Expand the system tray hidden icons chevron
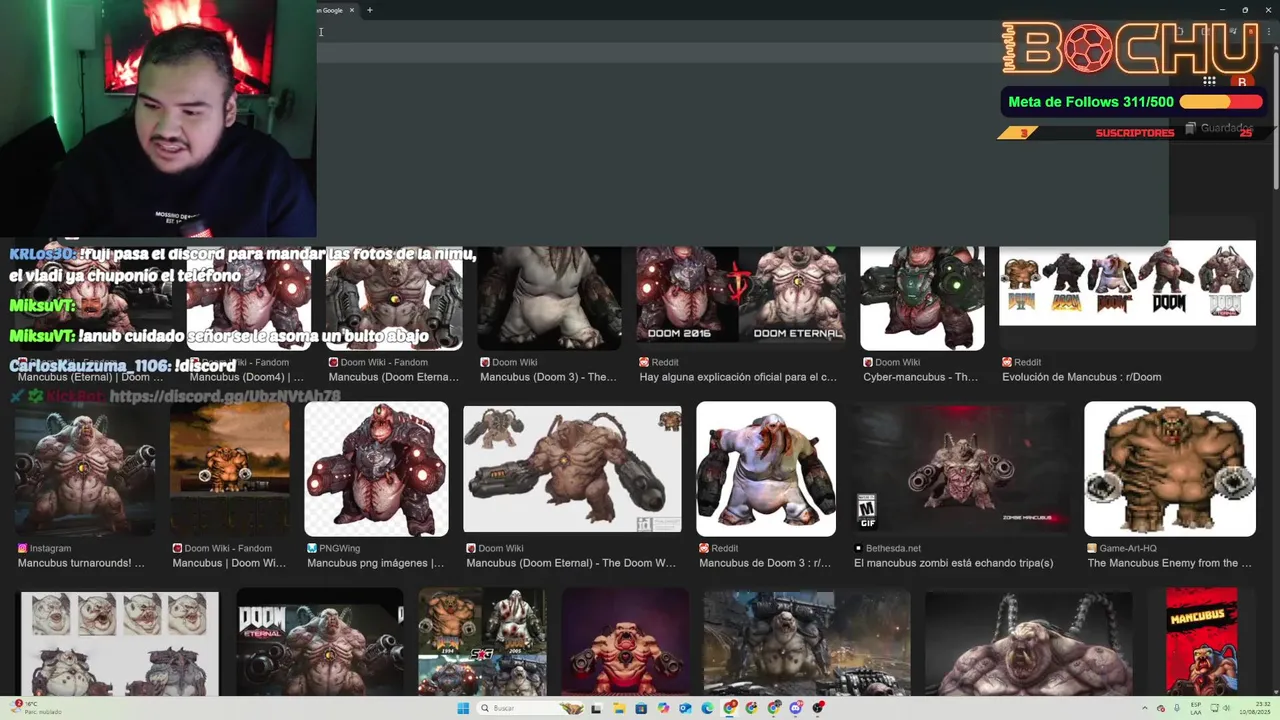 coord(1145,708)
